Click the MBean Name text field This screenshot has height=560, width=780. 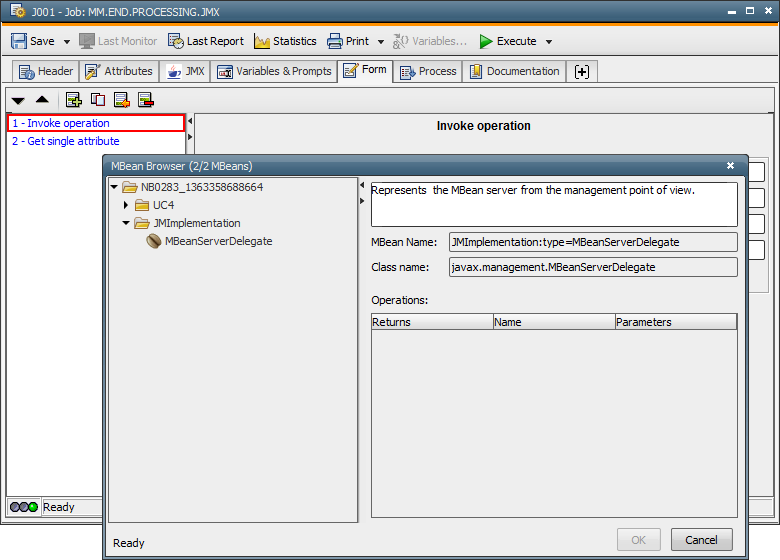point(592,242)
